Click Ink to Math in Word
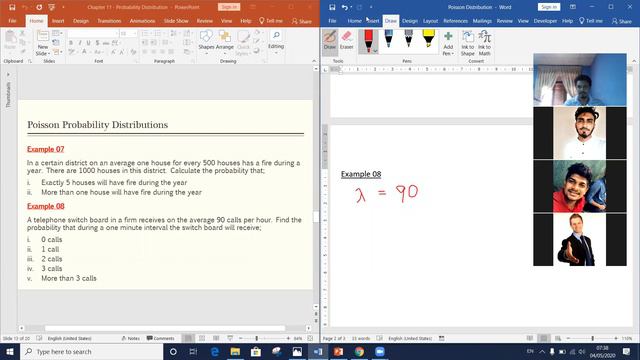Viewport: 640px width, 360px height. click(484, 44)
